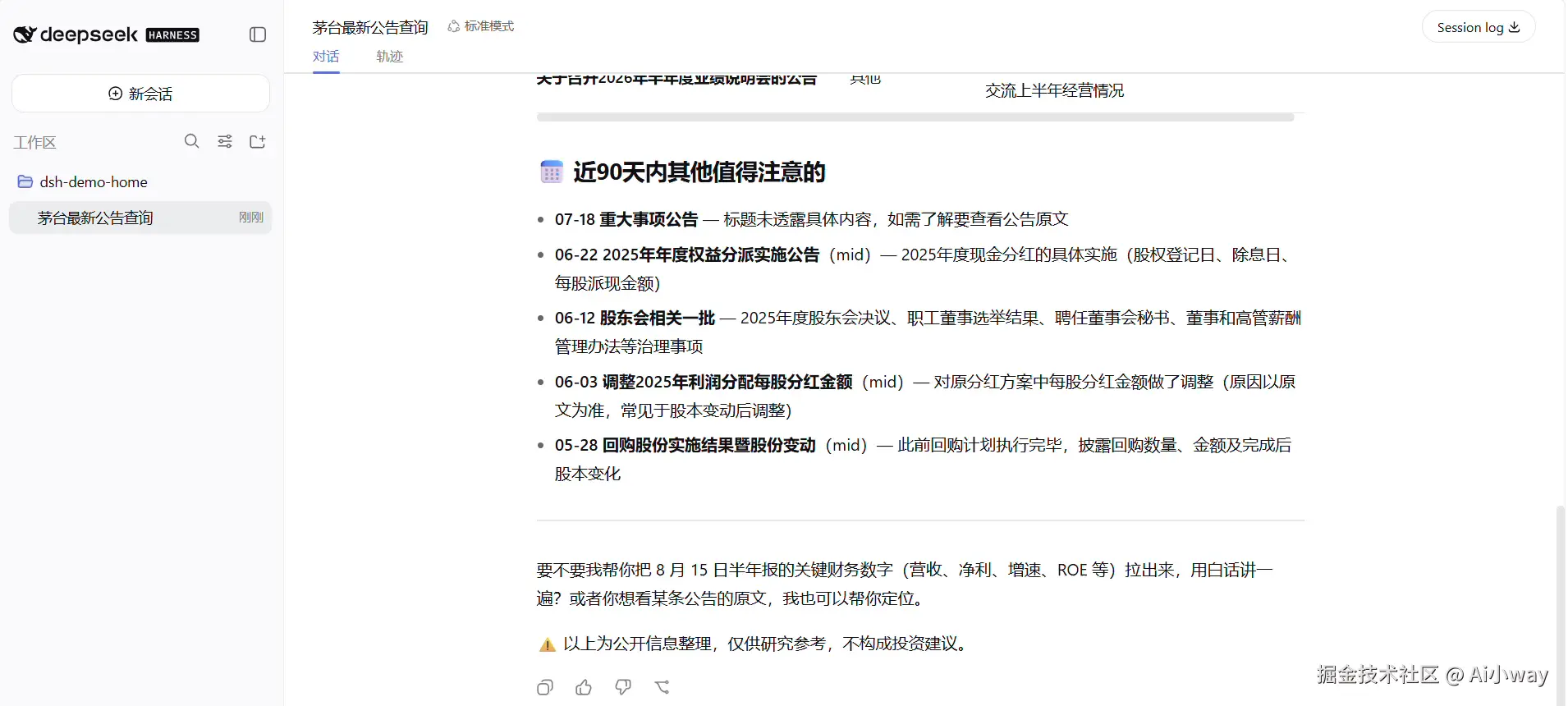This screenshot has width=1568, height=706.
Task: Click the 标准模式 mode indicator
Action: pyautogui.click(x=481, y=26)
